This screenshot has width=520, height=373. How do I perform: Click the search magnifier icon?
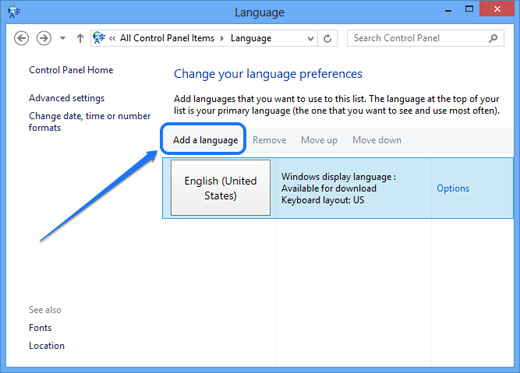click(x=493, y=38)
